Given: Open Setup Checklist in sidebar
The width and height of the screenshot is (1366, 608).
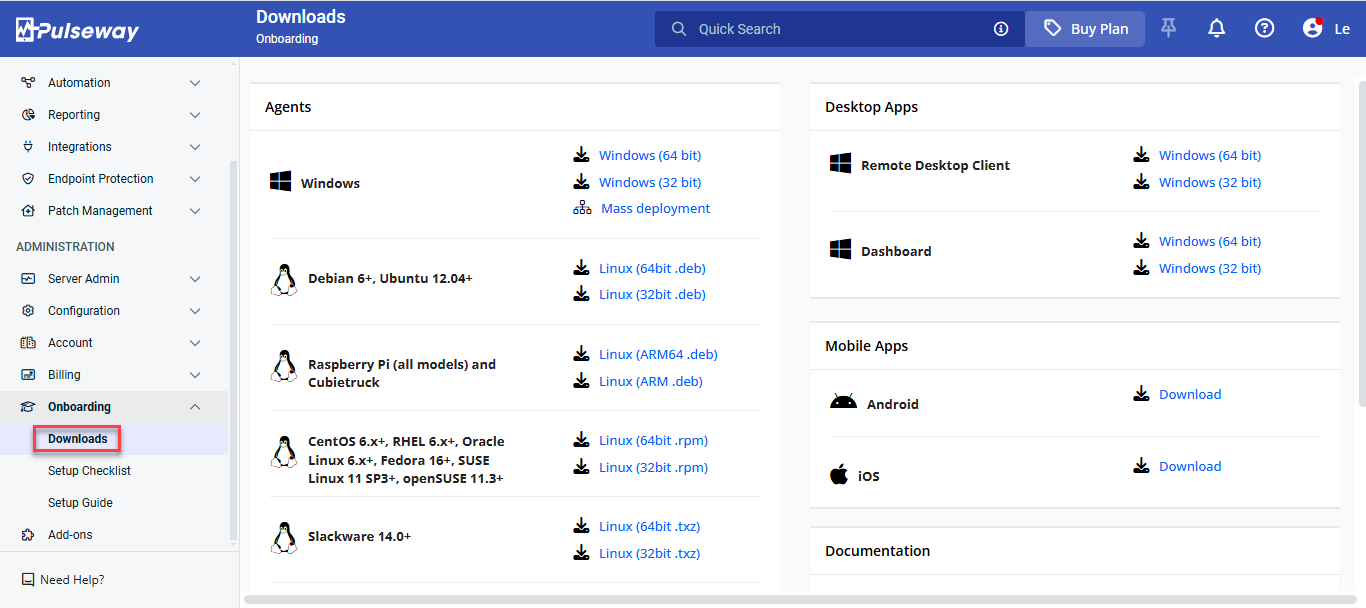Looking at the screenshot, I should (89, 471).
